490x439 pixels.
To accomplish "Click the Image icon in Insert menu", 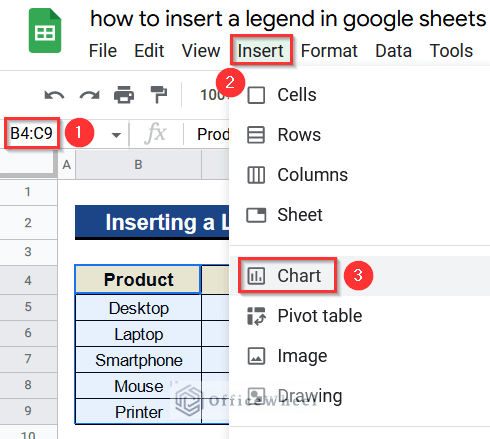I will 256,356.
